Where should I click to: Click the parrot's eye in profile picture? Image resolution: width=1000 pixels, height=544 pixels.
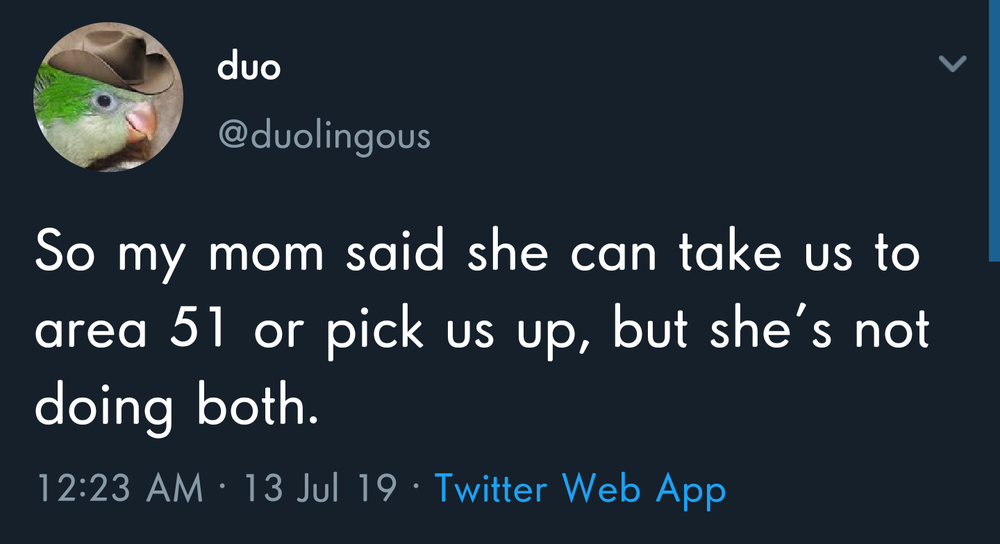(104, 101)
